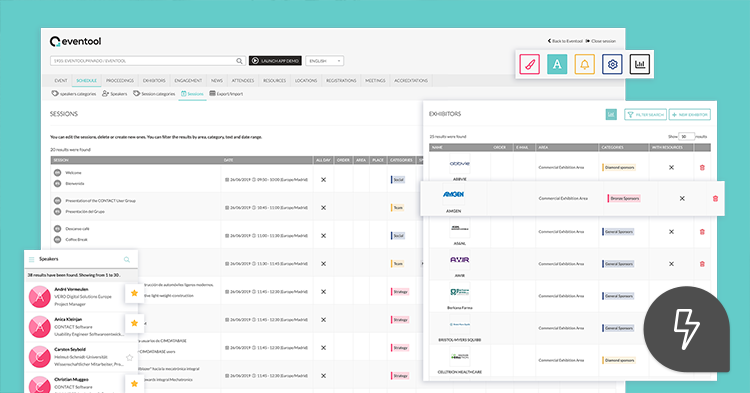Open the yellow bell notifications icon
The image size is (750, 393).
click(585, 64)
